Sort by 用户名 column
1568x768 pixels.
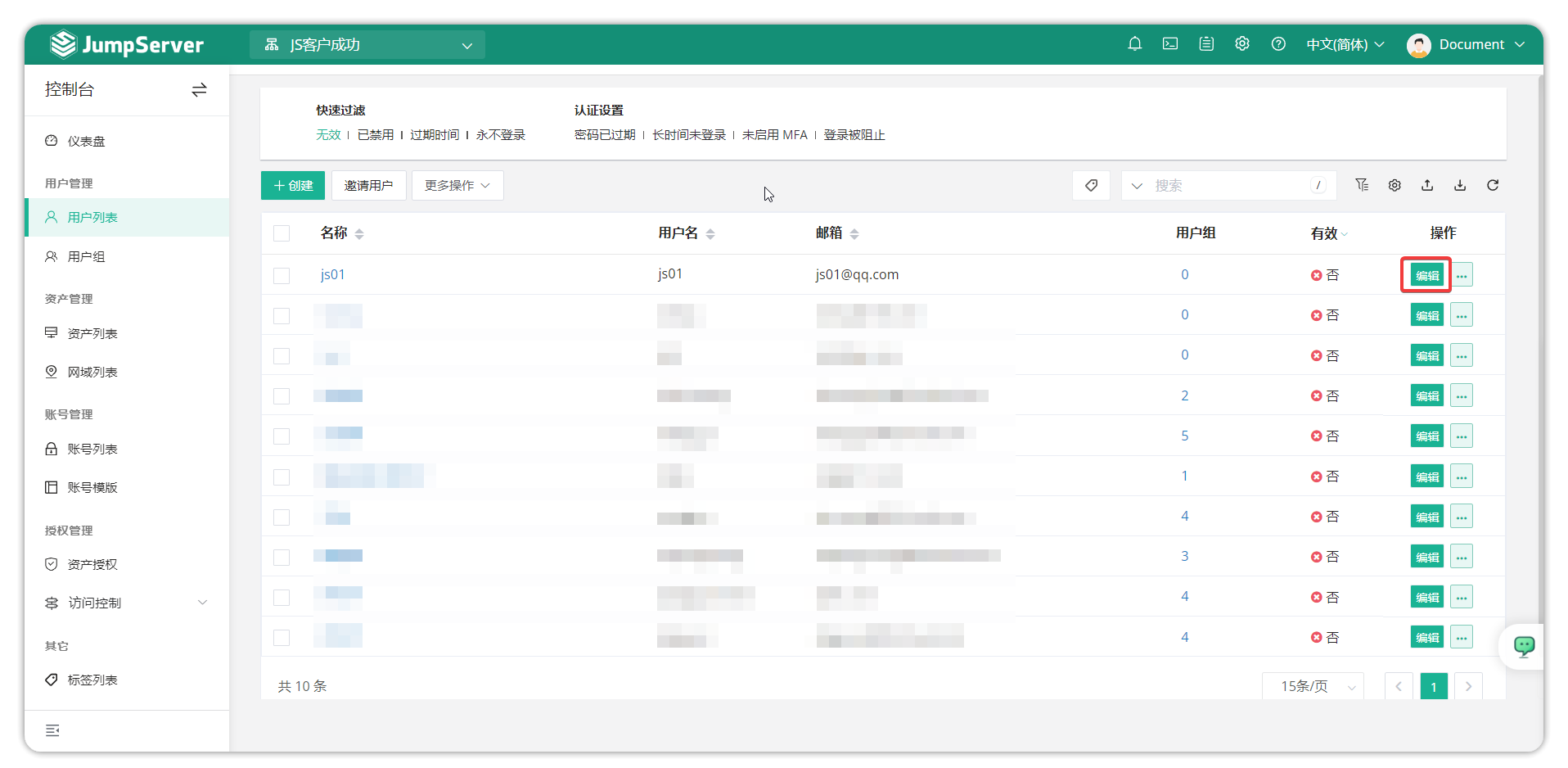(710, 234)
